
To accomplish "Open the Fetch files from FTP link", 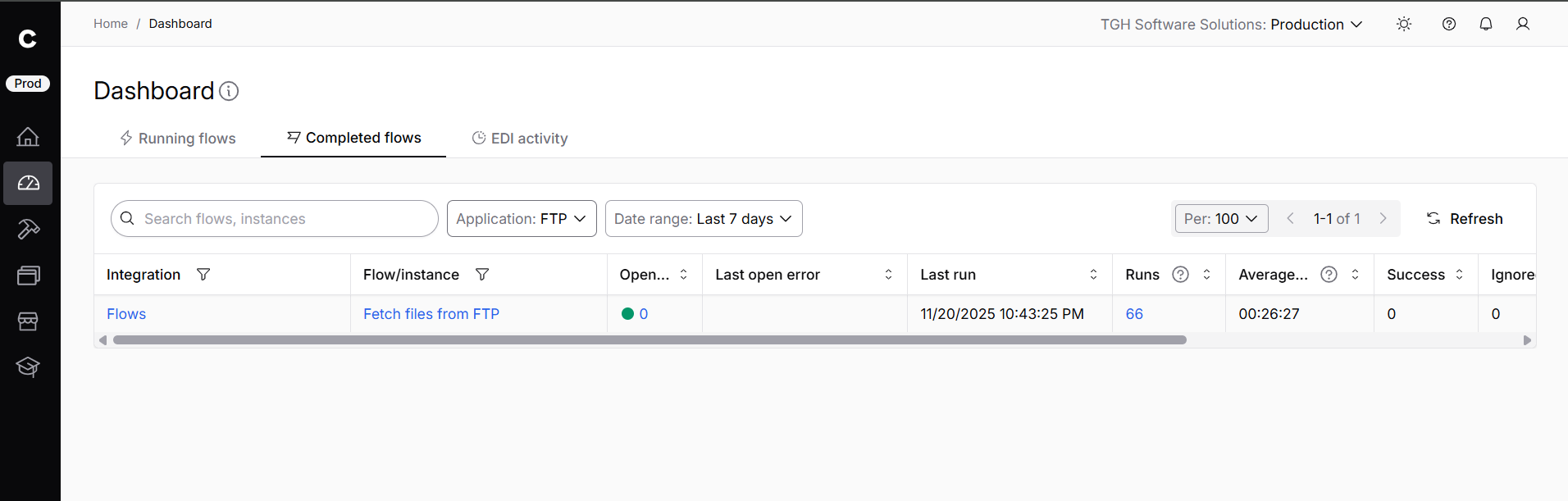I will point(431,314).
